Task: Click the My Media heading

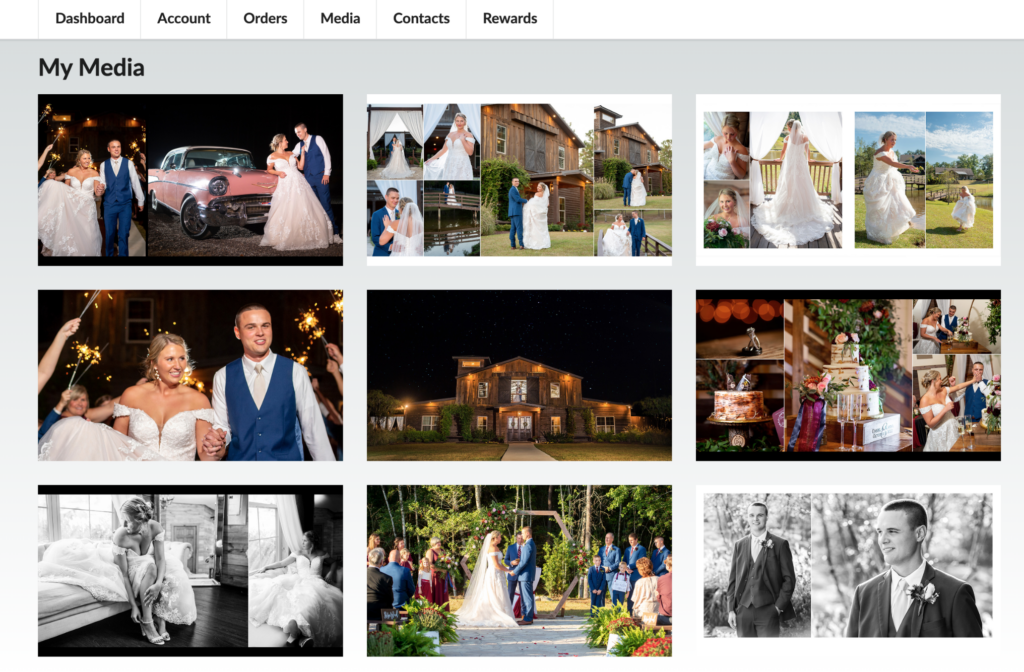Action: pos(91,67)
